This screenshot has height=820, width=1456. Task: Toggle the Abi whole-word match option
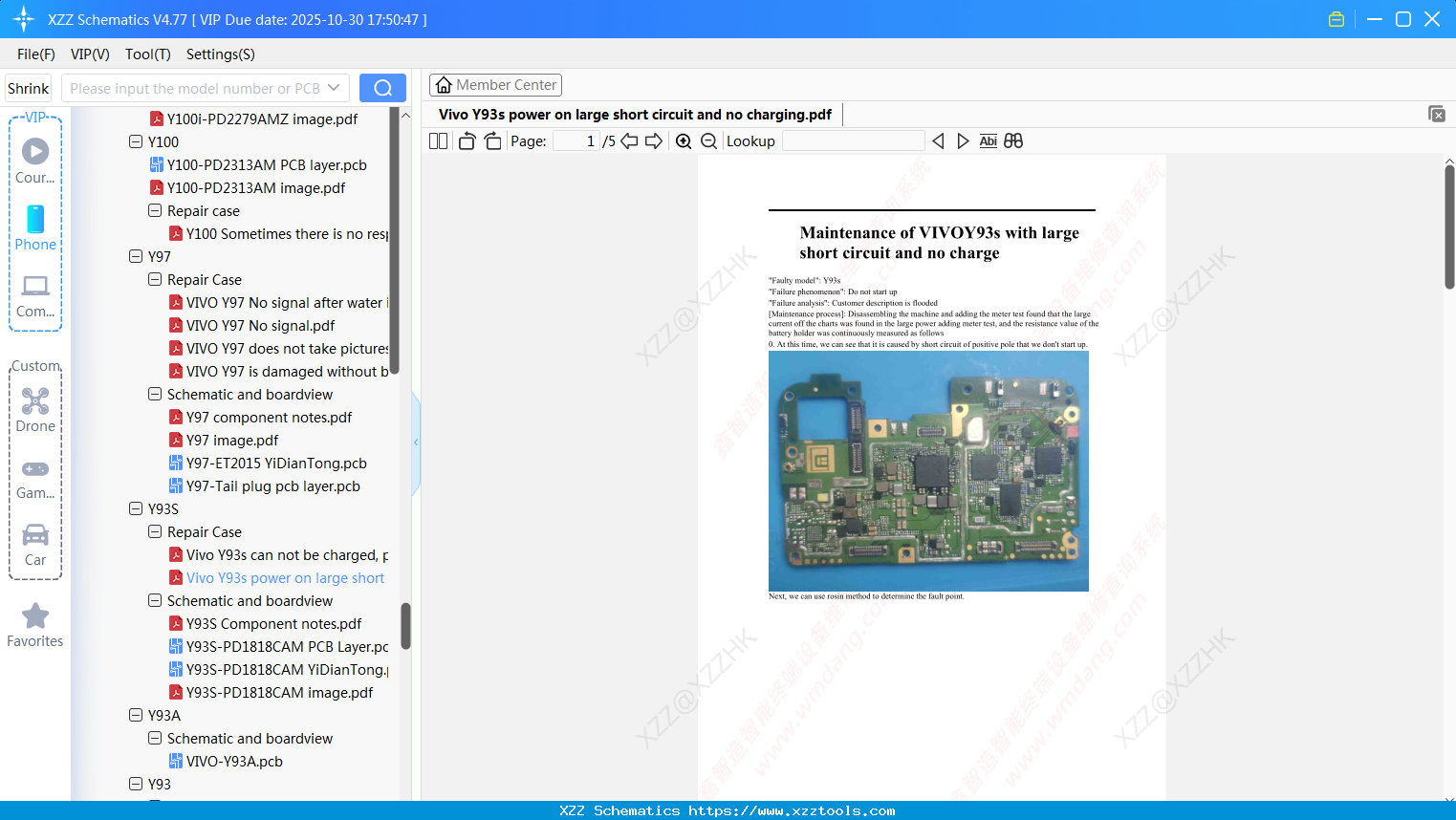(x=989, y=141)
